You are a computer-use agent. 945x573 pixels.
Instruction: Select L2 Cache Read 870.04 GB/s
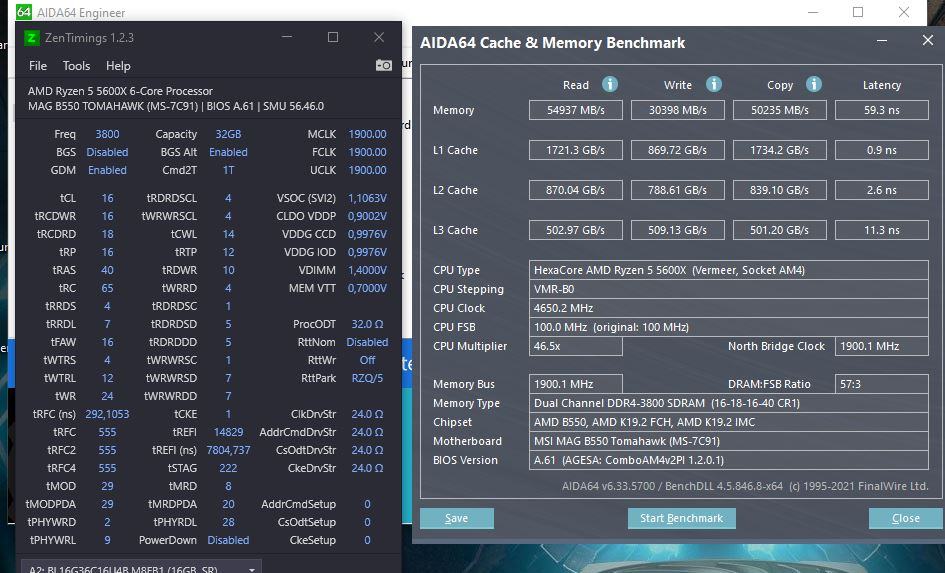point(576,190)
